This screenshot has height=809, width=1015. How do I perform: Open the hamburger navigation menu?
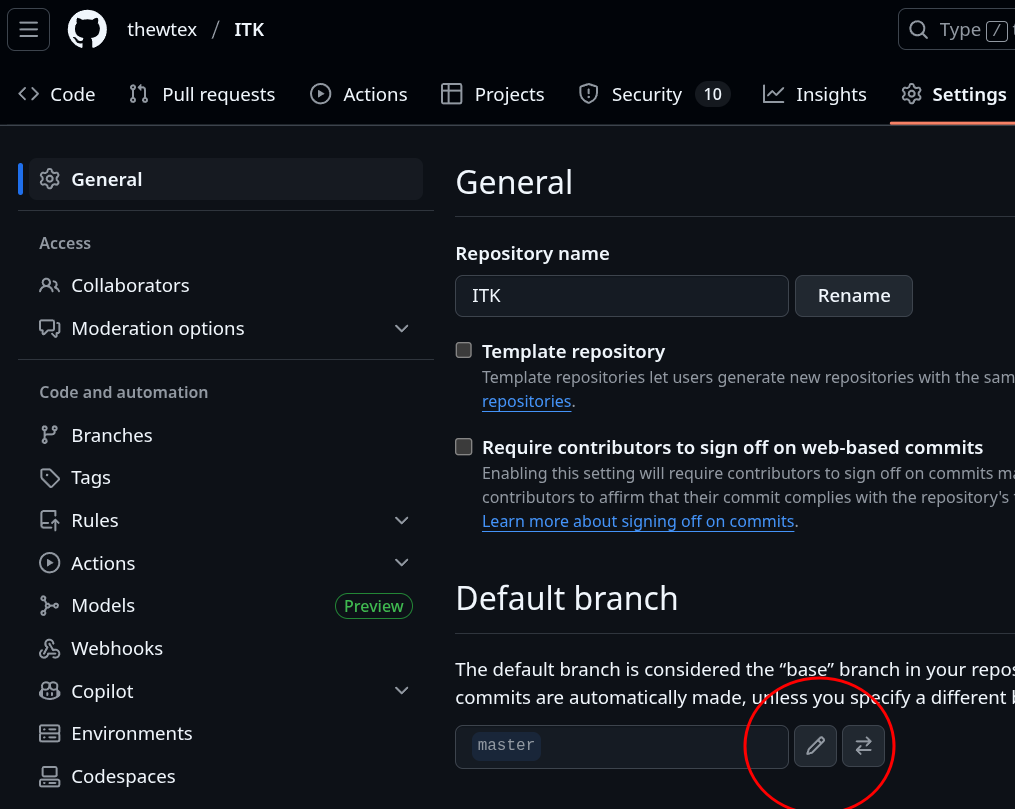(x=28, y=30)
